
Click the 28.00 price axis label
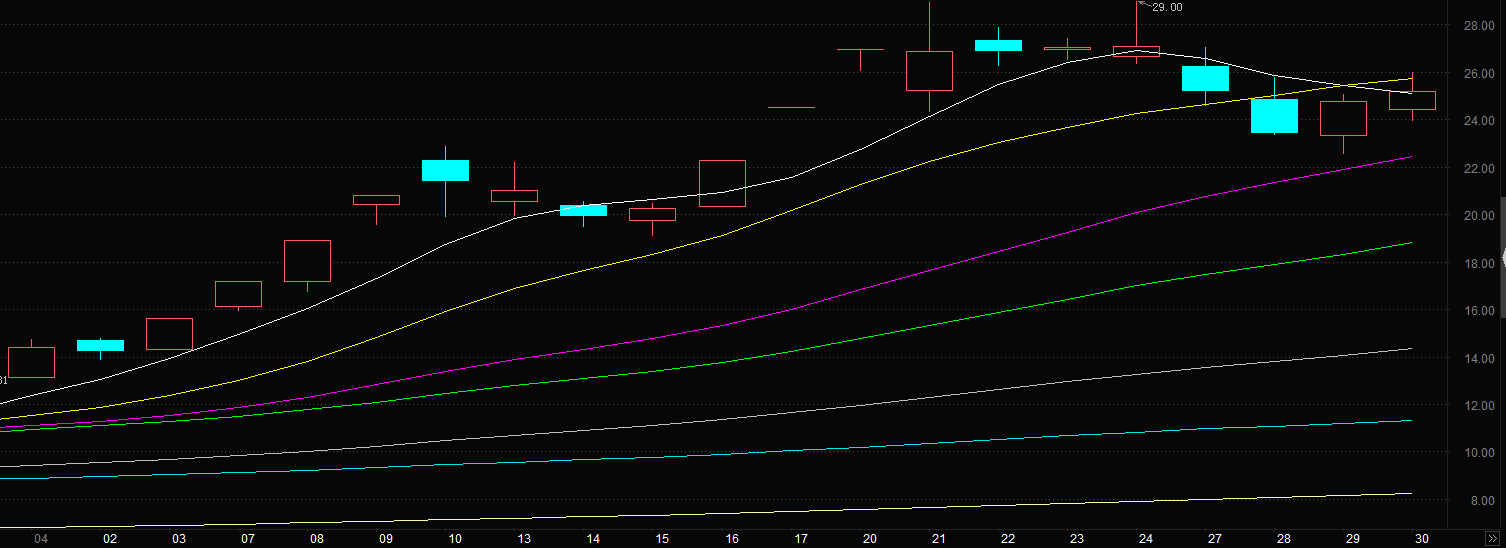pyautogui.click(x=1478, y=26)
